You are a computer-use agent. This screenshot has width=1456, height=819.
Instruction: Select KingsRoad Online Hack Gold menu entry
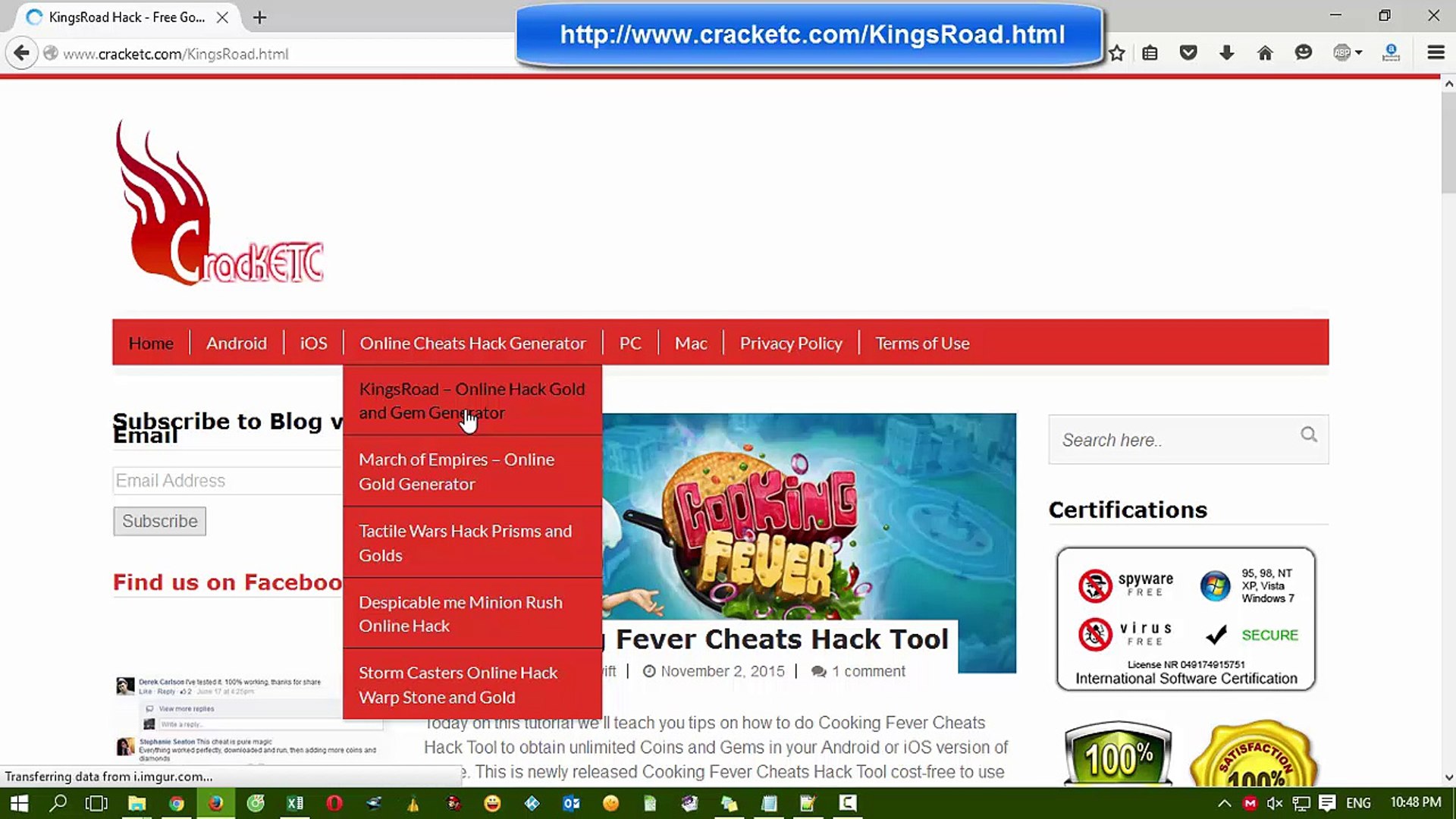tap(472, 400)
